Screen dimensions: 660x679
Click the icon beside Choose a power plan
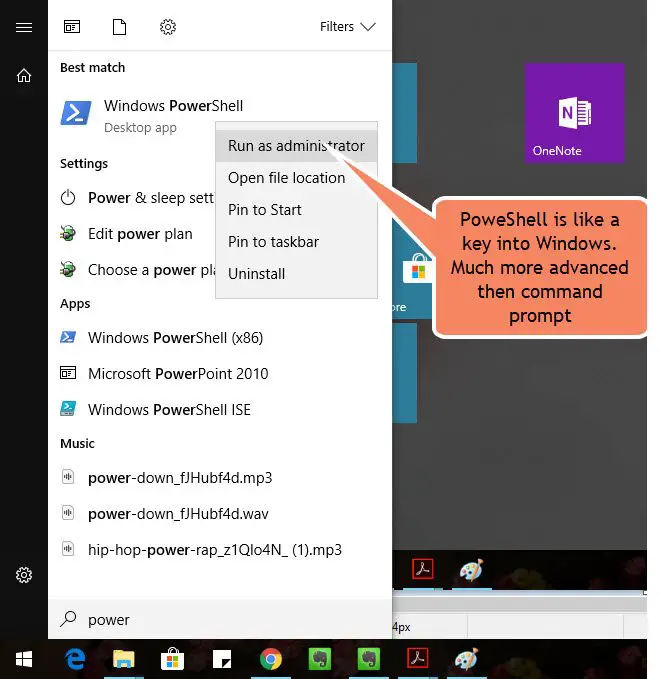pyautogui.click(x=68, y=270)
